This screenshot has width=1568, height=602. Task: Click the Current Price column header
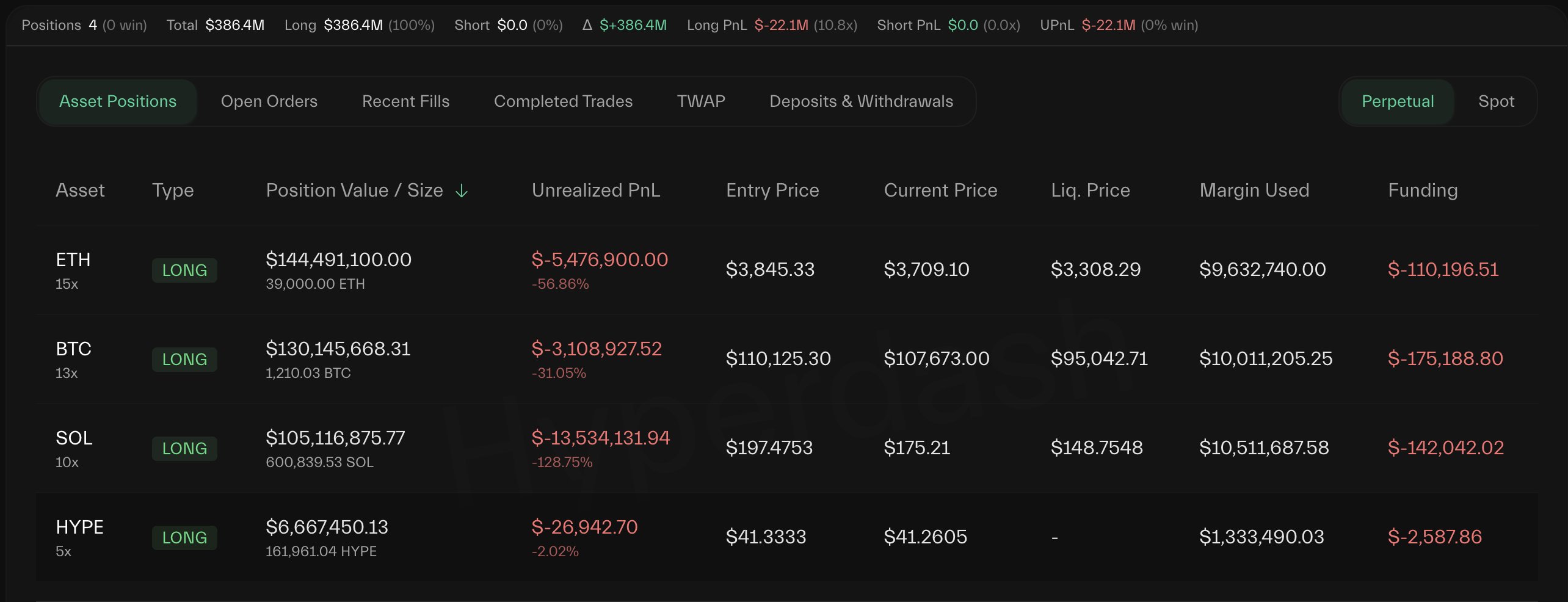coord(940,190)
